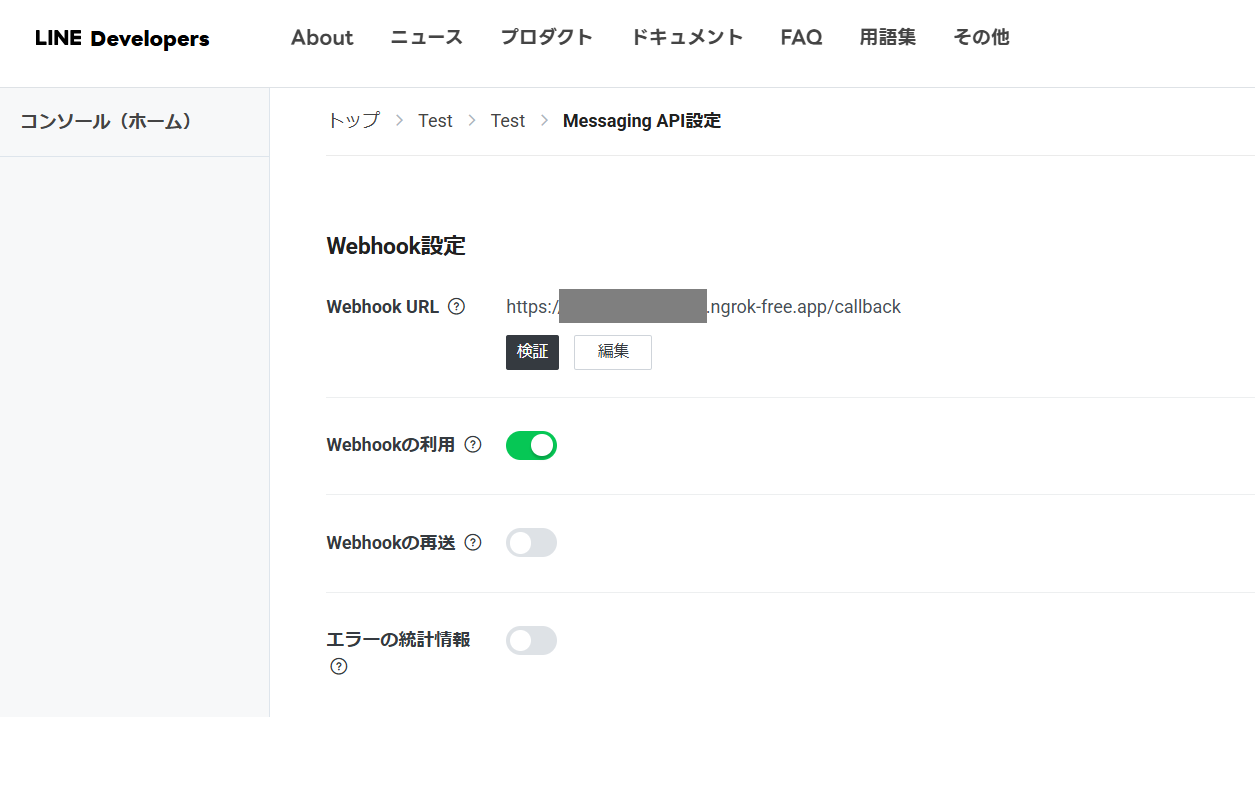This screenshot has height=795, width=1255.
Task: Disable the Webhookの利用 toggle
Action: [531, 445]
